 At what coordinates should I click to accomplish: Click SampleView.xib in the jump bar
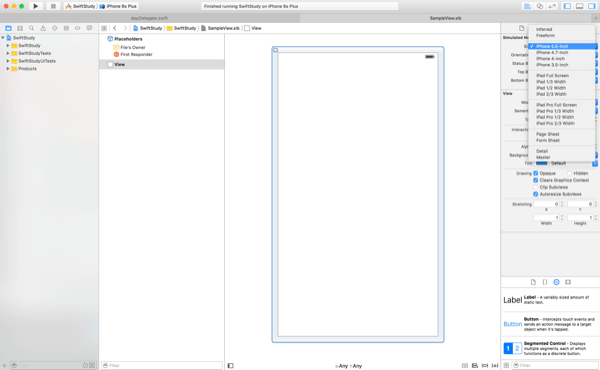click(220, 28)
